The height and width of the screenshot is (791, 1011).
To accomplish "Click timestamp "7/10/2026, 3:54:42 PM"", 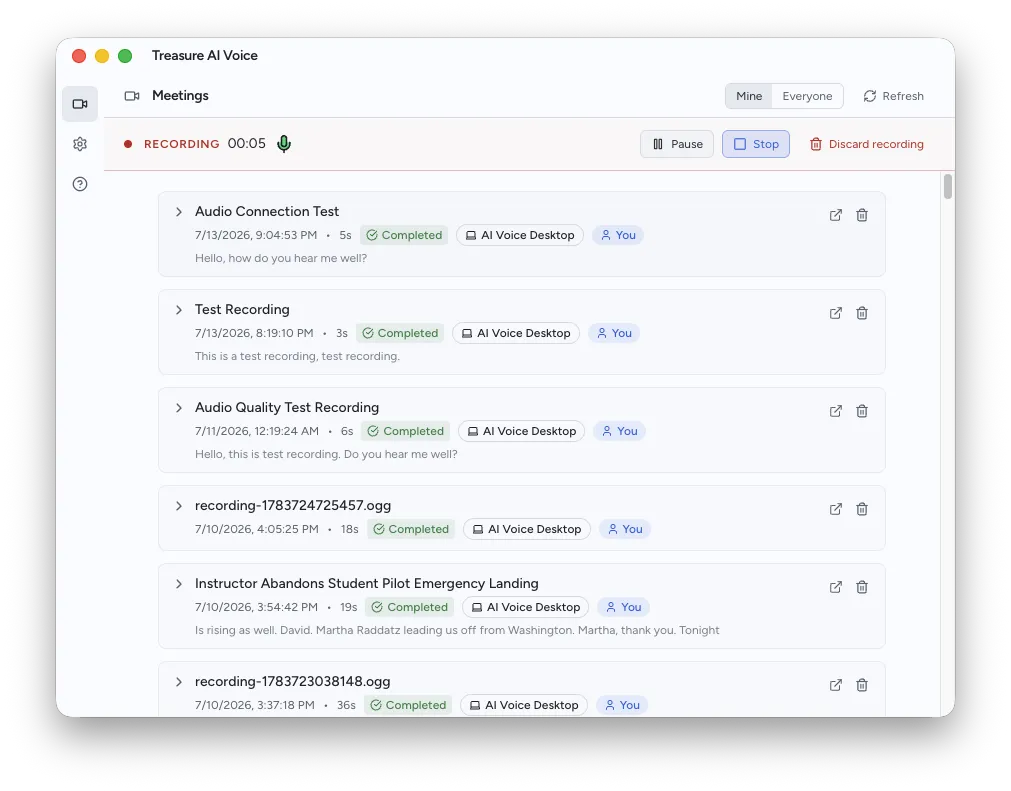I will tap(257, 607).
